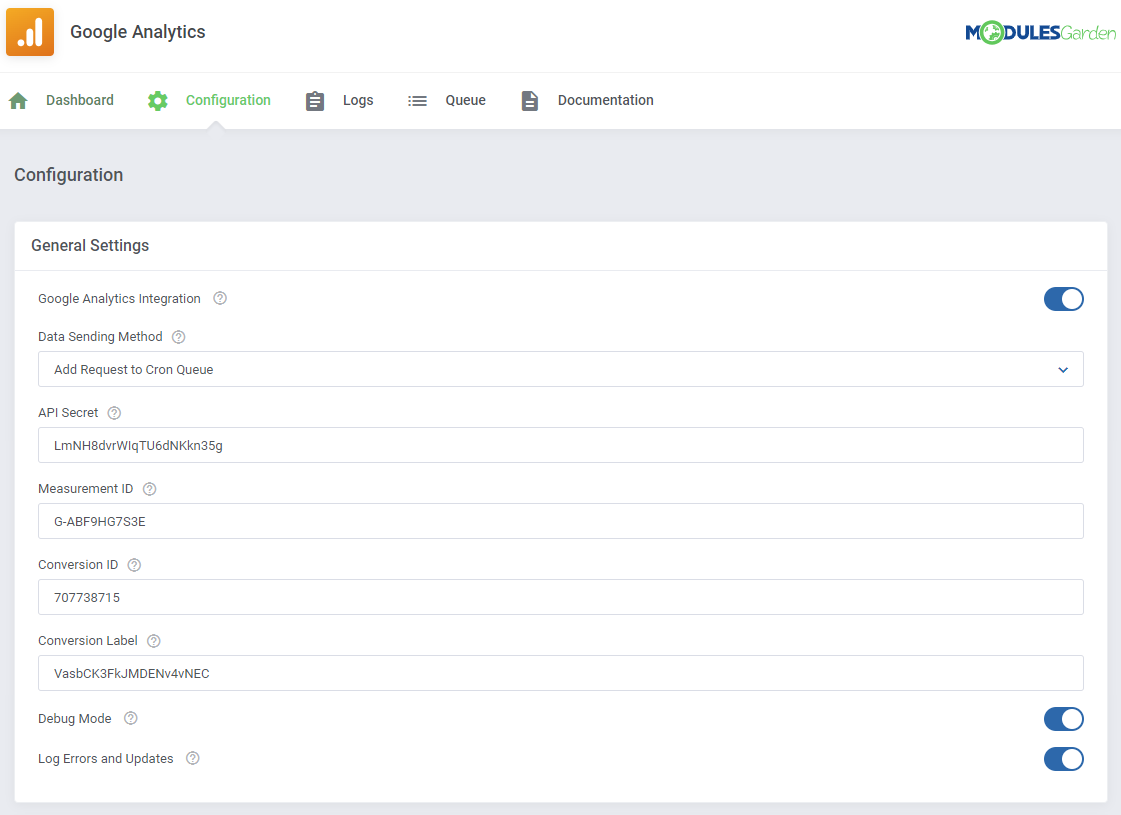The image size is (1121, 815).
Task: Click the Logs clipboard icon
Action: (x=315, y=101)
